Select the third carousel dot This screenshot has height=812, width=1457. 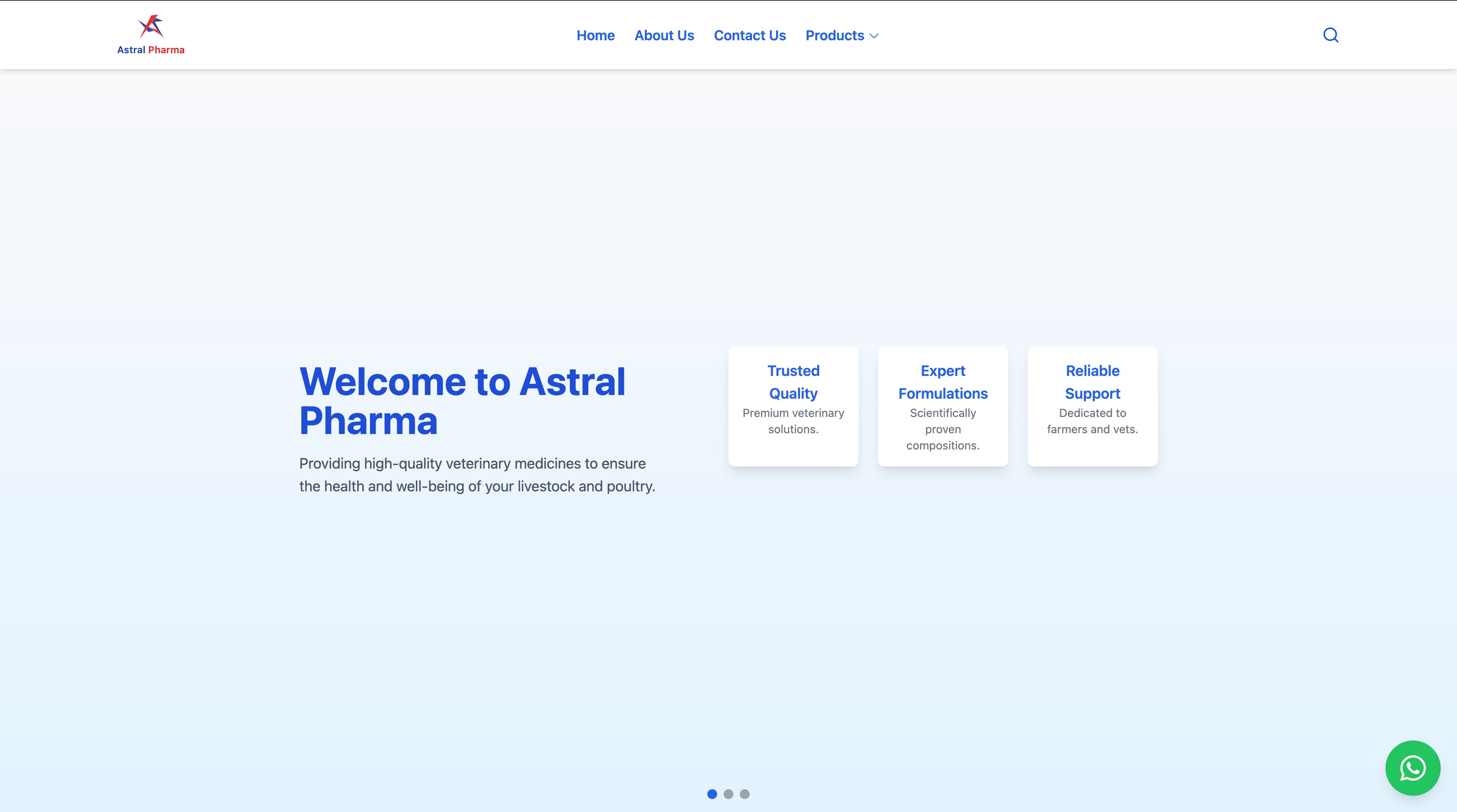point(744,795)
